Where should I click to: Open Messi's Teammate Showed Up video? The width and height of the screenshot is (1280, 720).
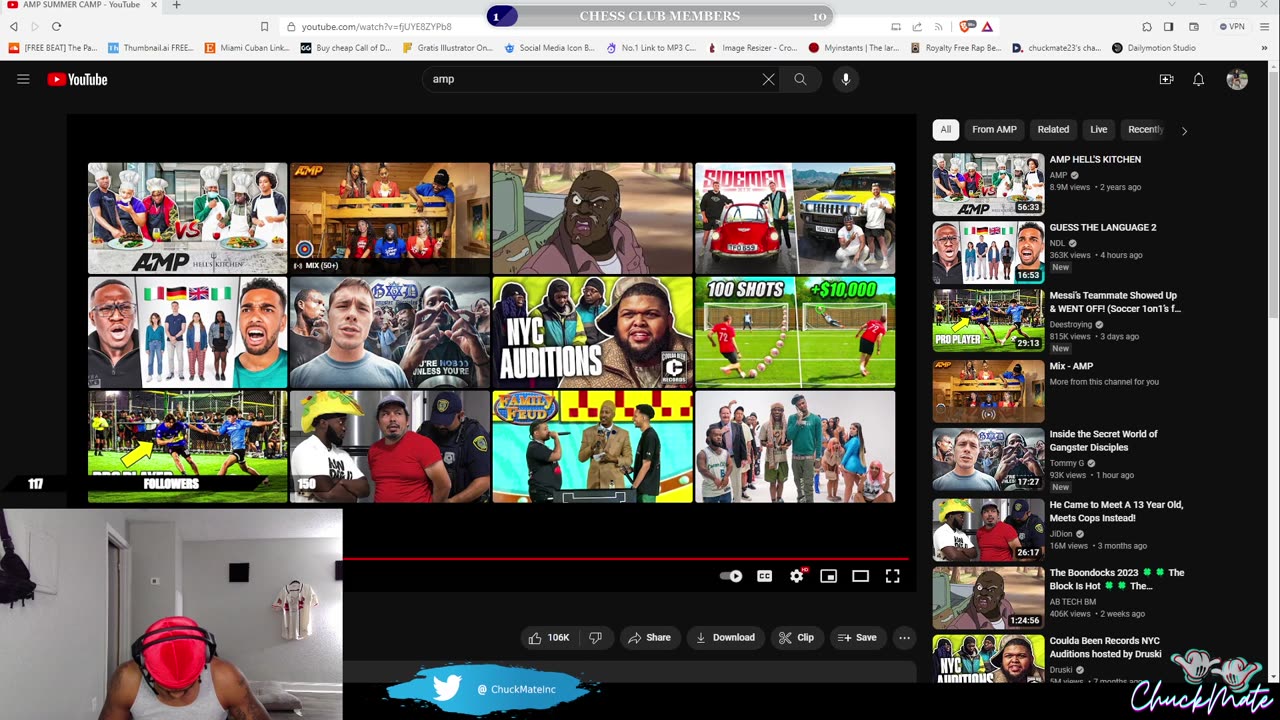1115,302
